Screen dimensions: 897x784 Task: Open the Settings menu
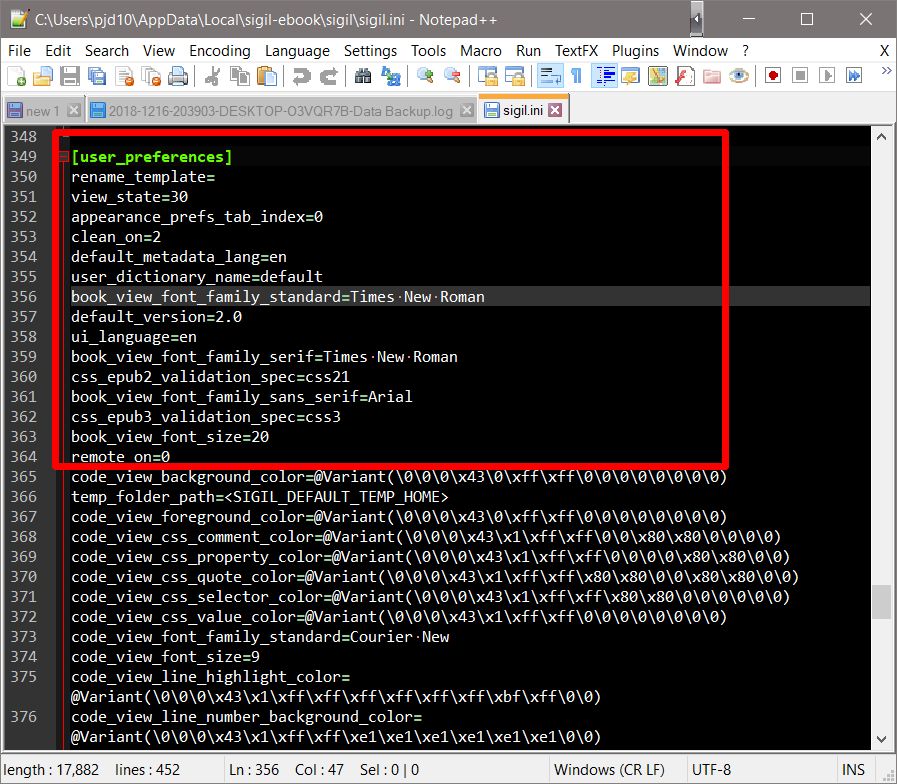coord(370,51)
